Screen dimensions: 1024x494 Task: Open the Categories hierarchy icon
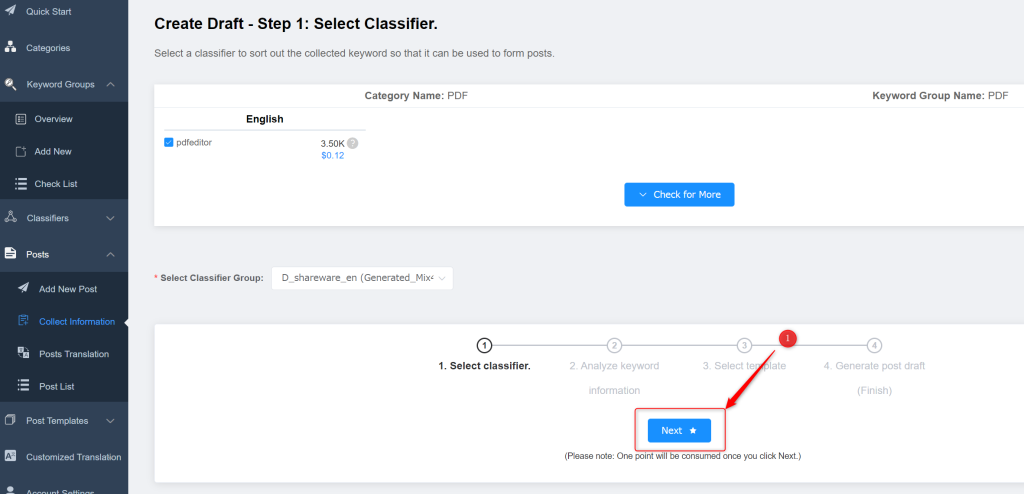coord(10,47)
